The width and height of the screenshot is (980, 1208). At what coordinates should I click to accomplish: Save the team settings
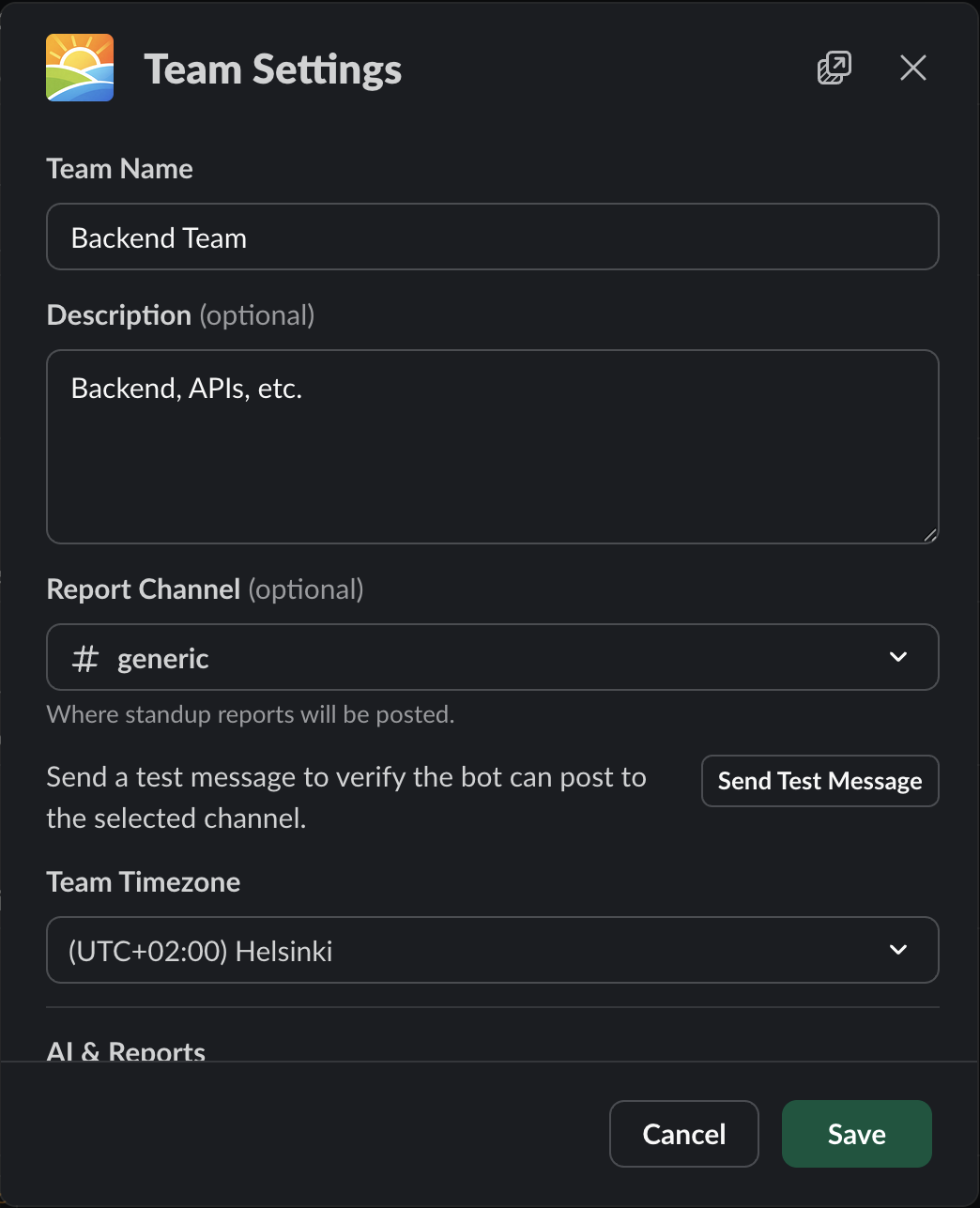pos(856,1134)
